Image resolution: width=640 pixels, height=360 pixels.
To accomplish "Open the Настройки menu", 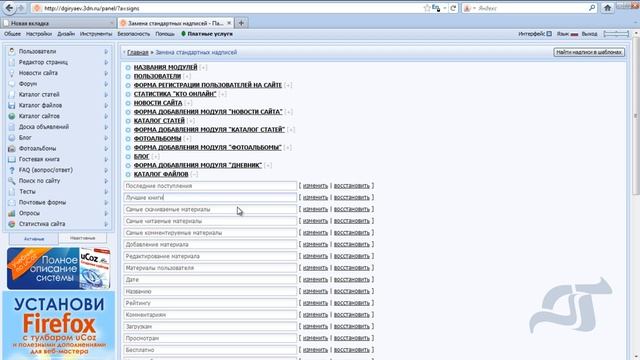I will [39, 34].
